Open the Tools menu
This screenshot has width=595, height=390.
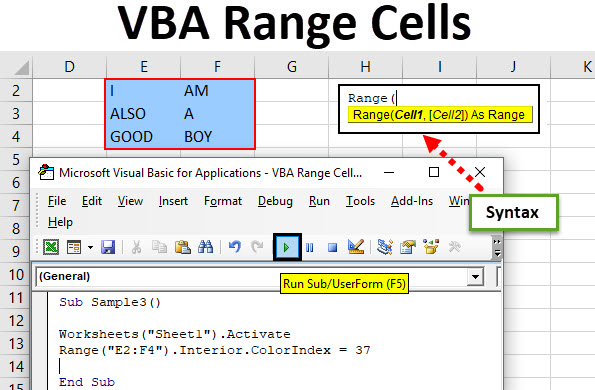(x=360, y=201)
